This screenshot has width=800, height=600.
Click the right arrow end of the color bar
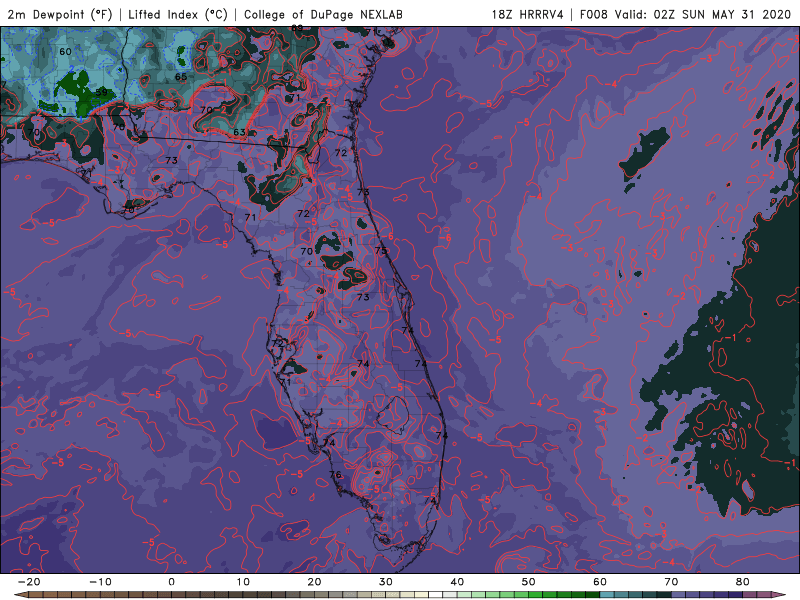coord(779,595)
